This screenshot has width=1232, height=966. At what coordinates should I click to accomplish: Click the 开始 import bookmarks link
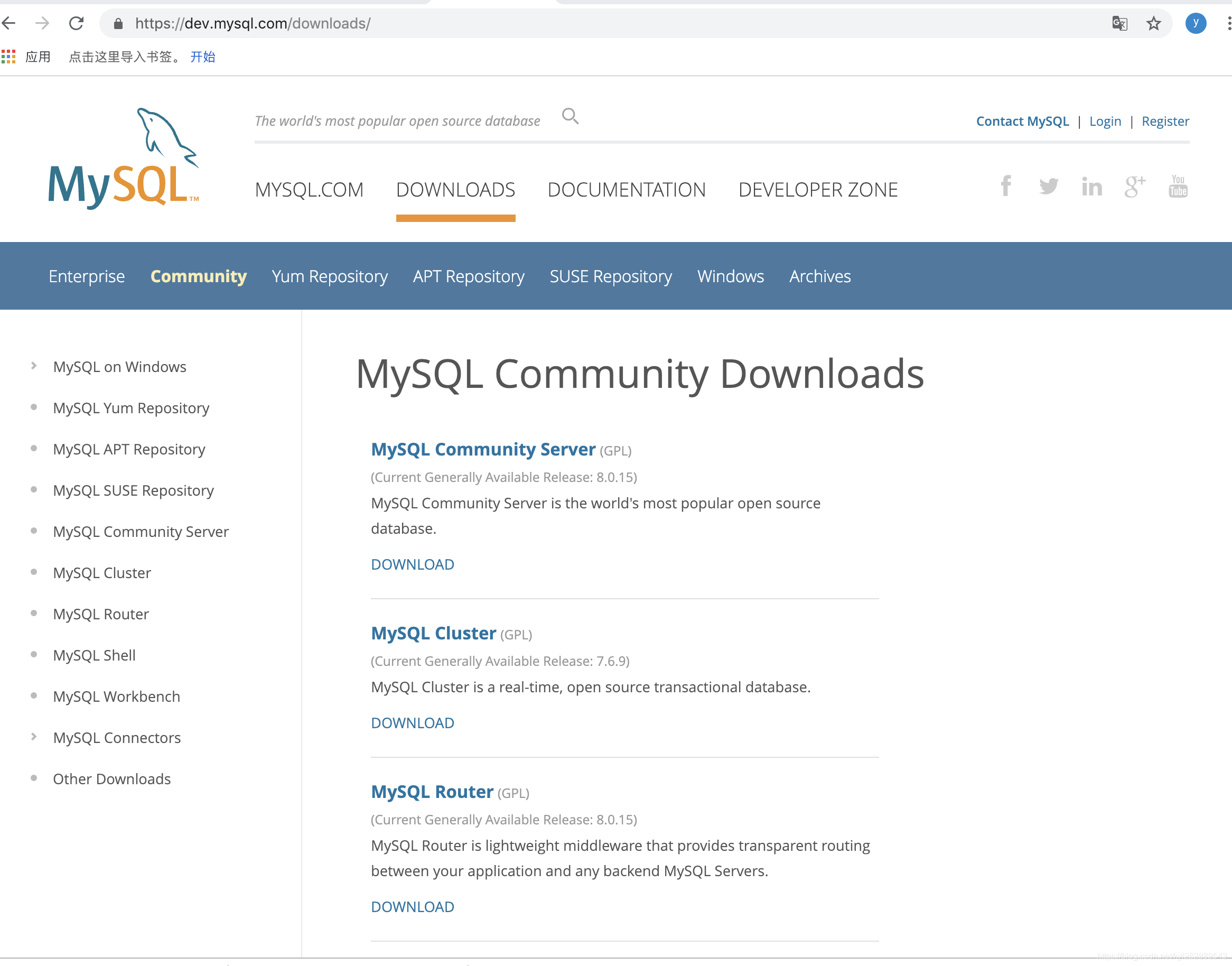(x=203, y=57)
